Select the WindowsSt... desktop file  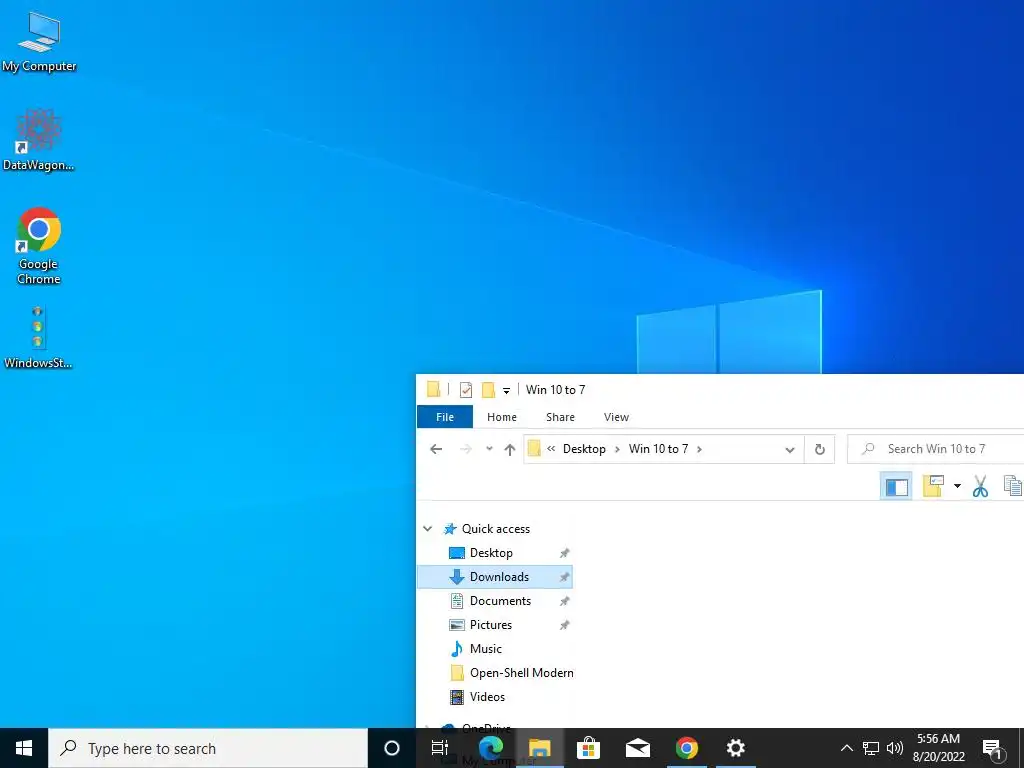[x=38, y=337]
